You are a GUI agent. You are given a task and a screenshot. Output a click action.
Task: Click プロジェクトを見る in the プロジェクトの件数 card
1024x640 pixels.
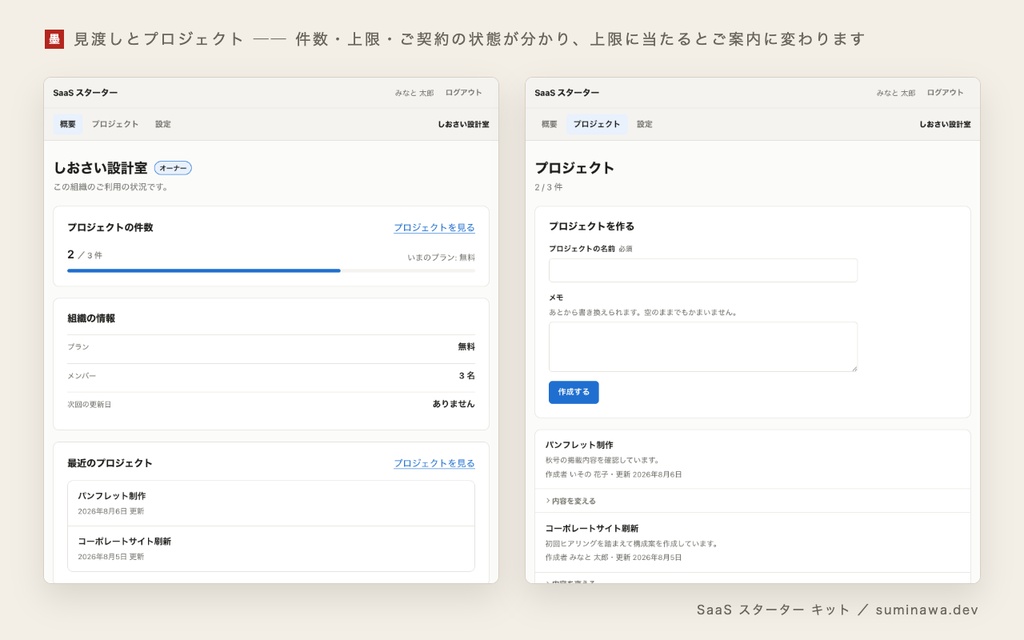434,227
